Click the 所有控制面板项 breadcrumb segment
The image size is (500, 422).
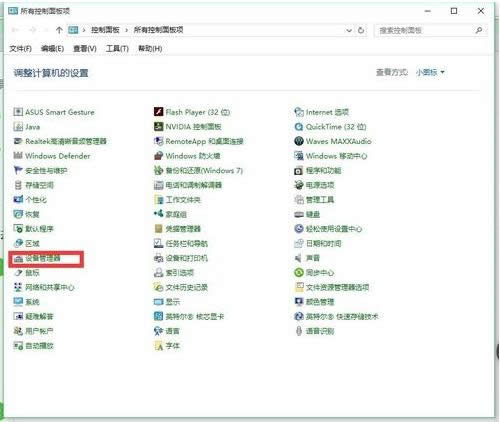tap(159, 30)
